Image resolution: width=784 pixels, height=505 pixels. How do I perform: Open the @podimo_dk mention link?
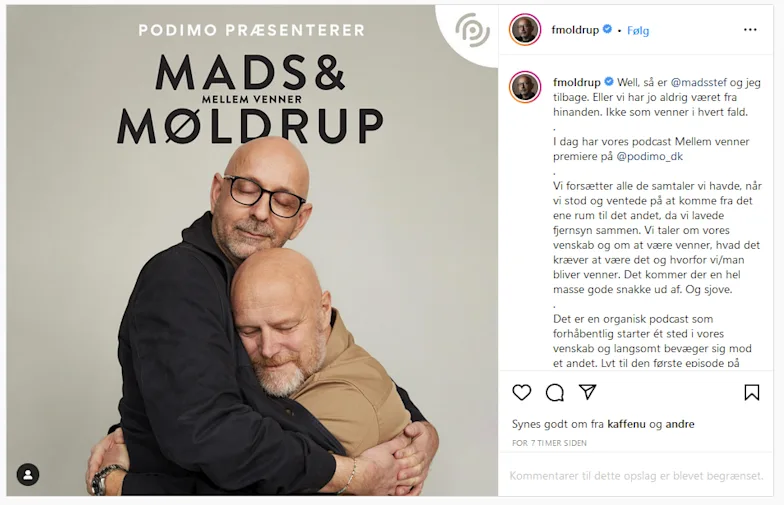(x=650, y=156)
